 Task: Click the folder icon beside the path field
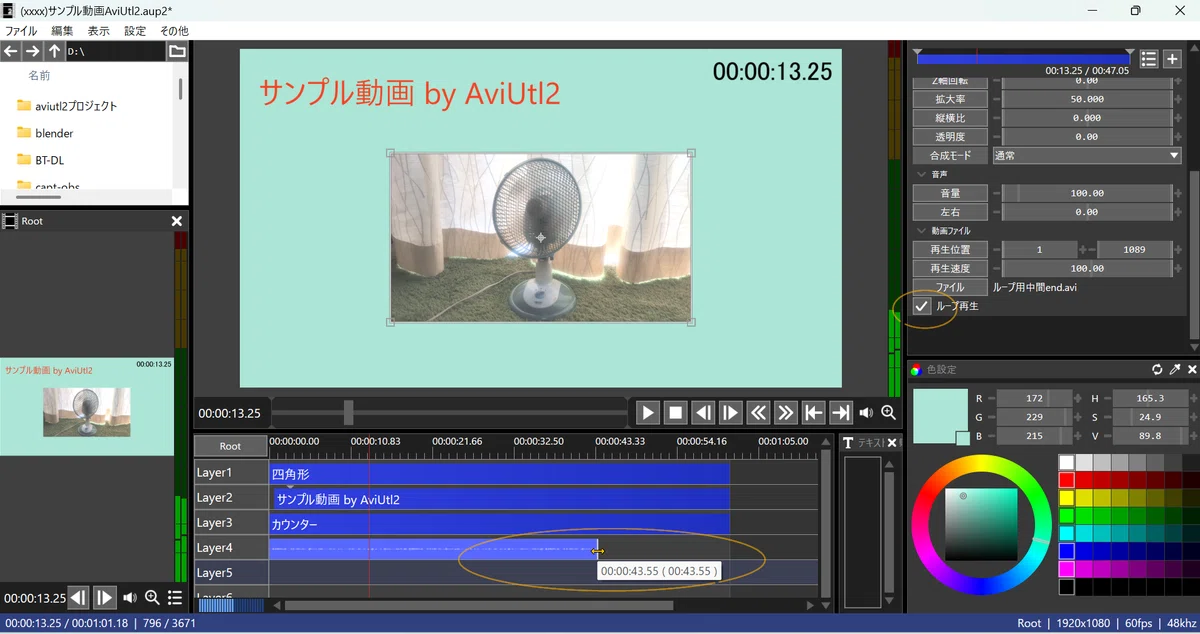pos(177,51)
